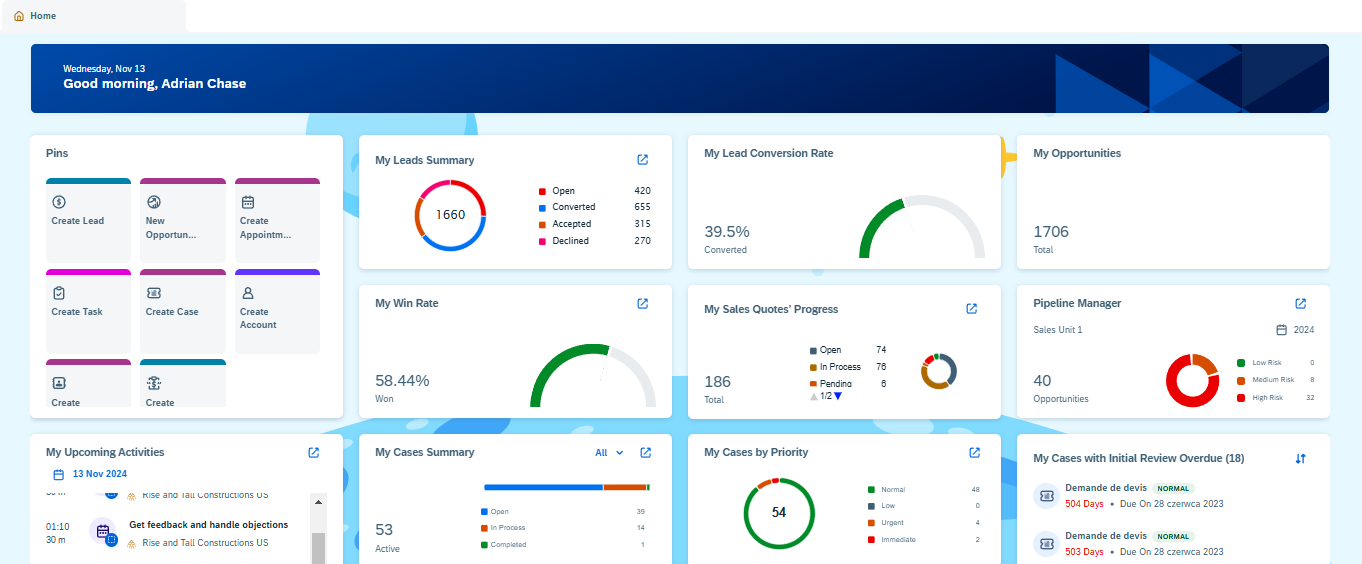1362x564 pixels.
Task: Click the My Win Rate gauge chart
Action: [593, 376]
